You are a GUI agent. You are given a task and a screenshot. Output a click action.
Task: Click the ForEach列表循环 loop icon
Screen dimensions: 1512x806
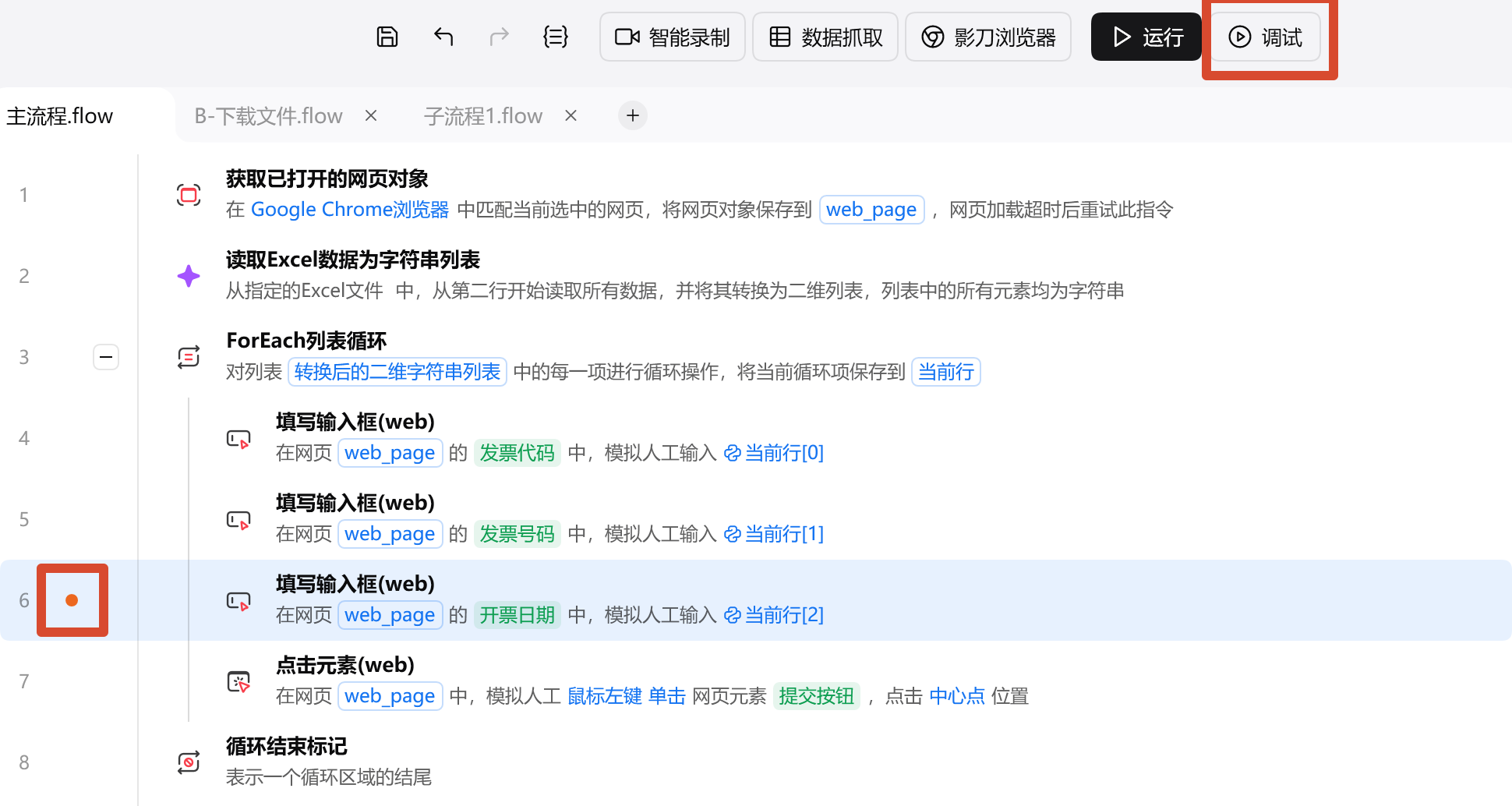click(x=189, y=357)
